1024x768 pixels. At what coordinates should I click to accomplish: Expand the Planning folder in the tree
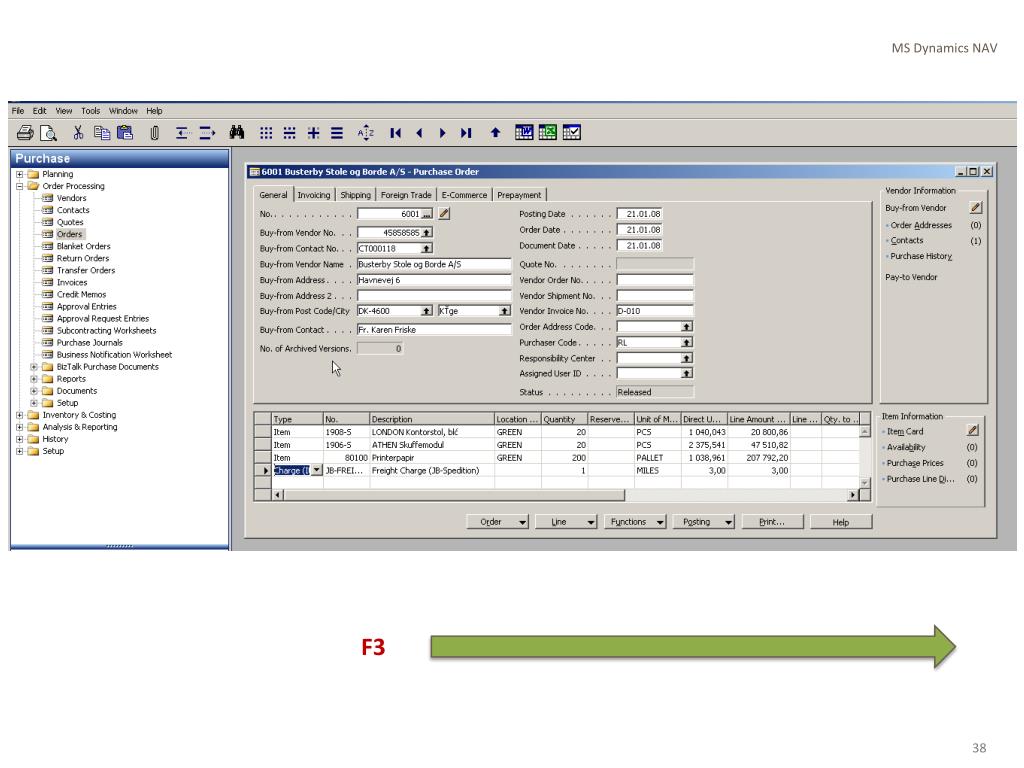(x=20, y=174)
